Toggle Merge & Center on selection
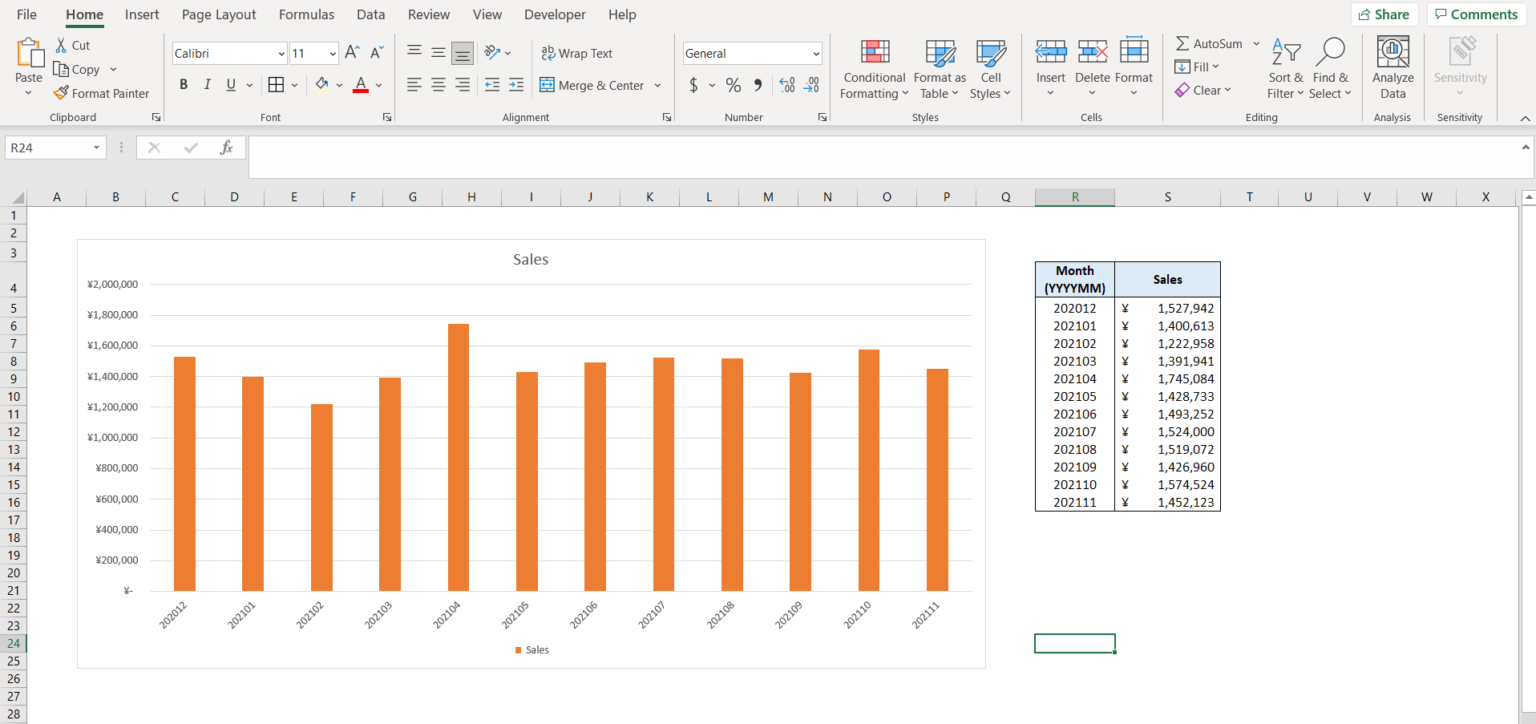 (x=593, y=85)
